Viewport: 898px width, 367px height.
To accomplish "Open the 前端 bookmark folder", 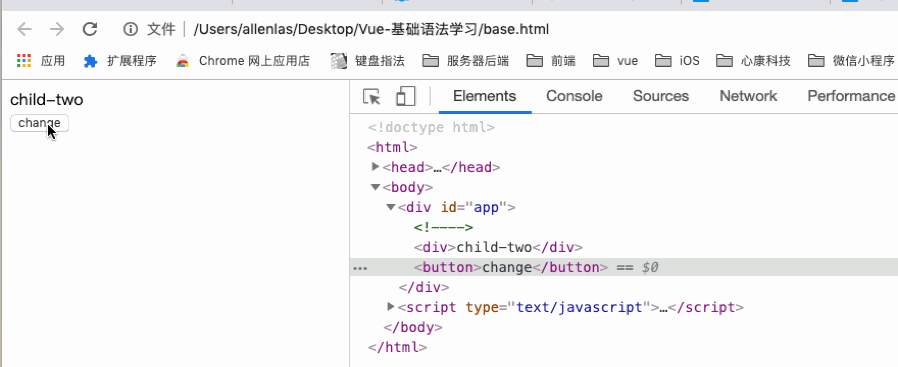I will [x=551, y=61].
